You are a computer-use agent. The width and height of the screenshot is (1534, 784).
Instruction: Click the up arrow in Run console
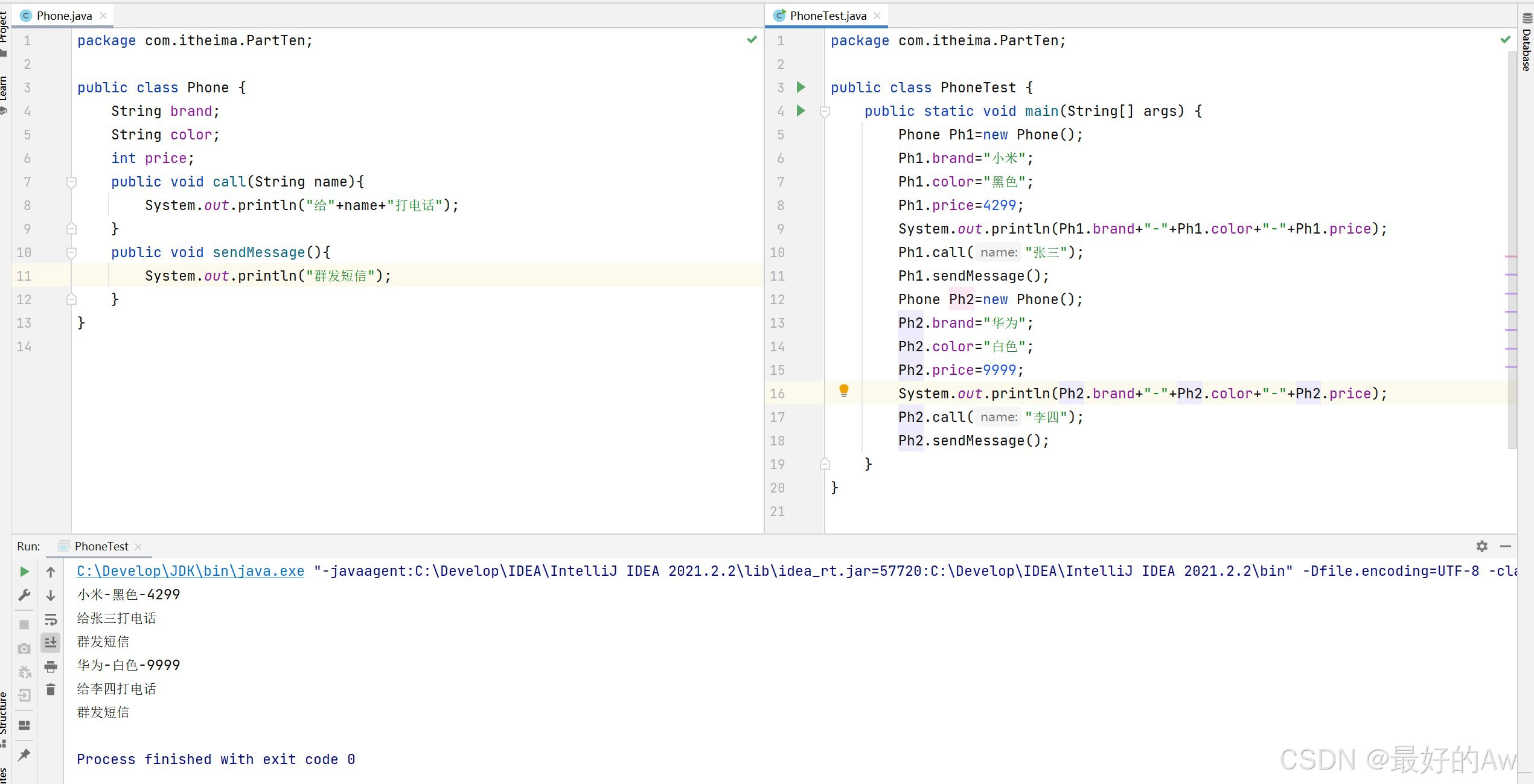51,572
